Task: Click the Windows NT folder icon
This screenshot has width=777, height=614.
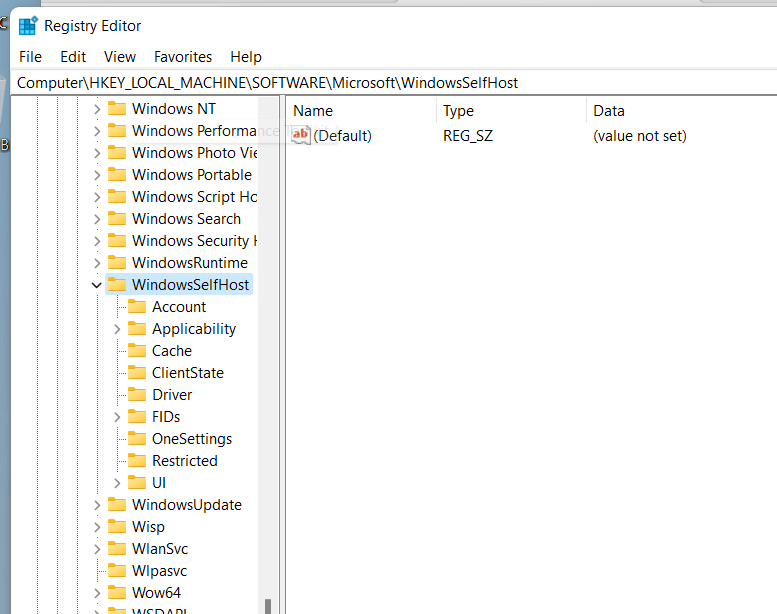Action: click(x=117, y=109)
